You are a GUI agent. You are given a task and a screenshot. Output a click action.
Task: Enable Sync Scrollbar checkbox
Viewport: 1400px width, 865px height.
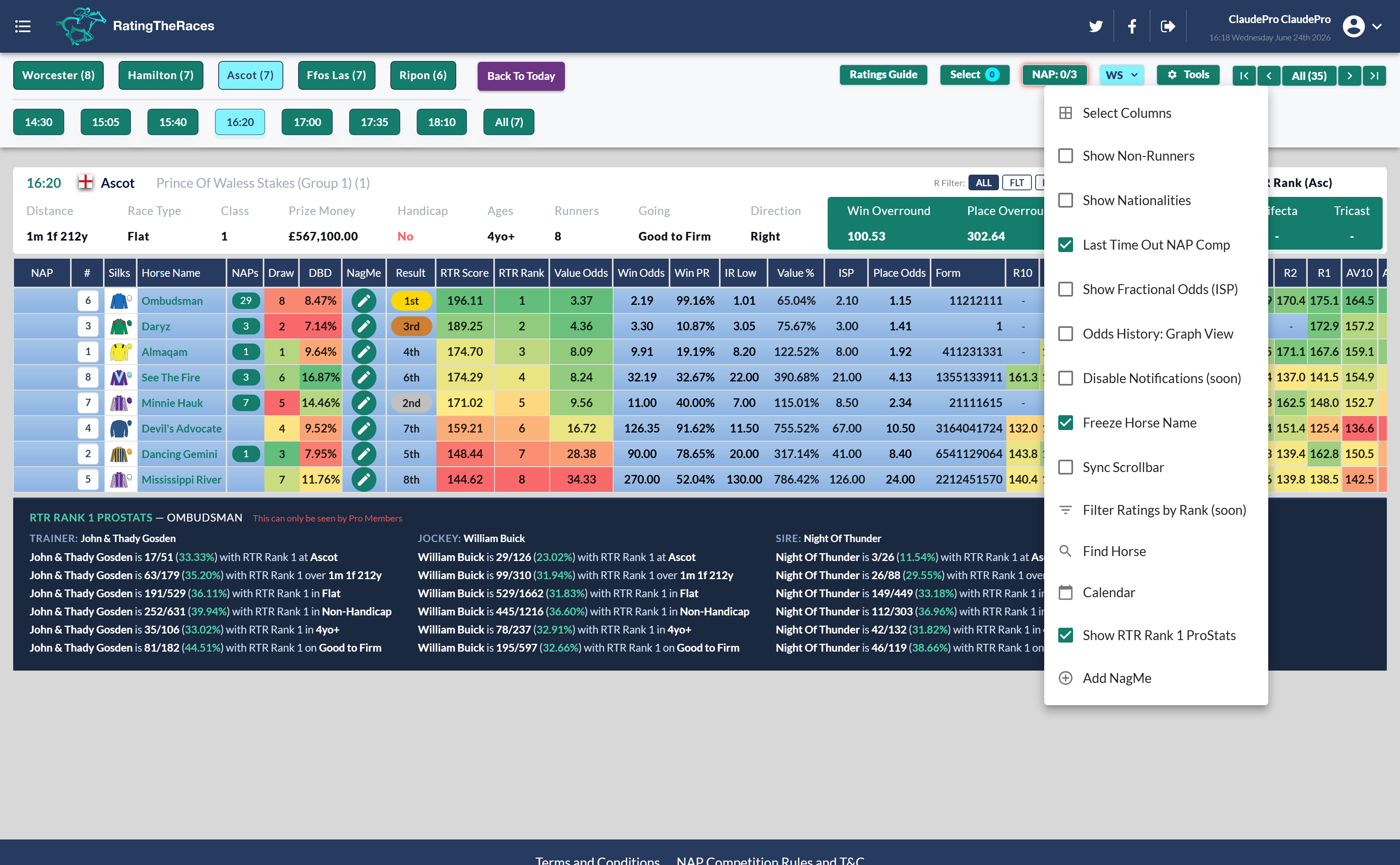[x=1065, y=467]
